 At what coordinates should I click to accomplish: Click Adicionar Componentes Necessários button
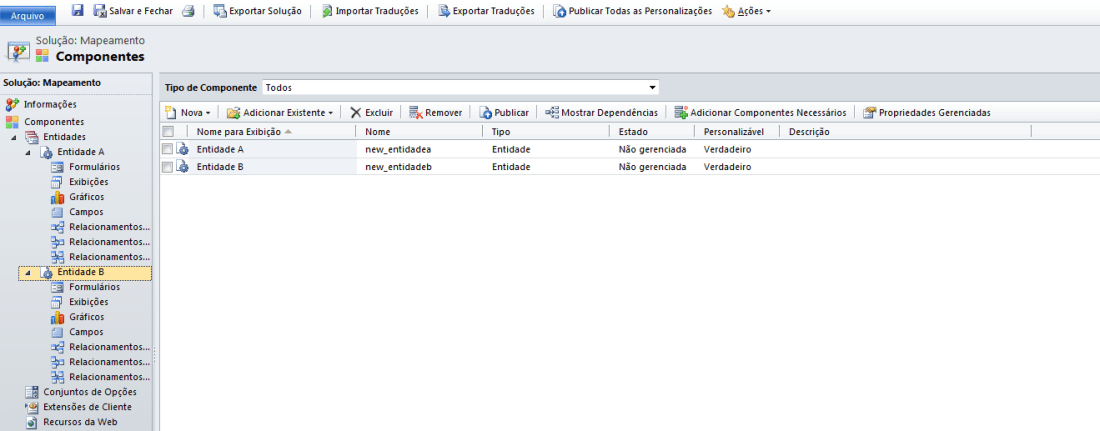point(760,113)
